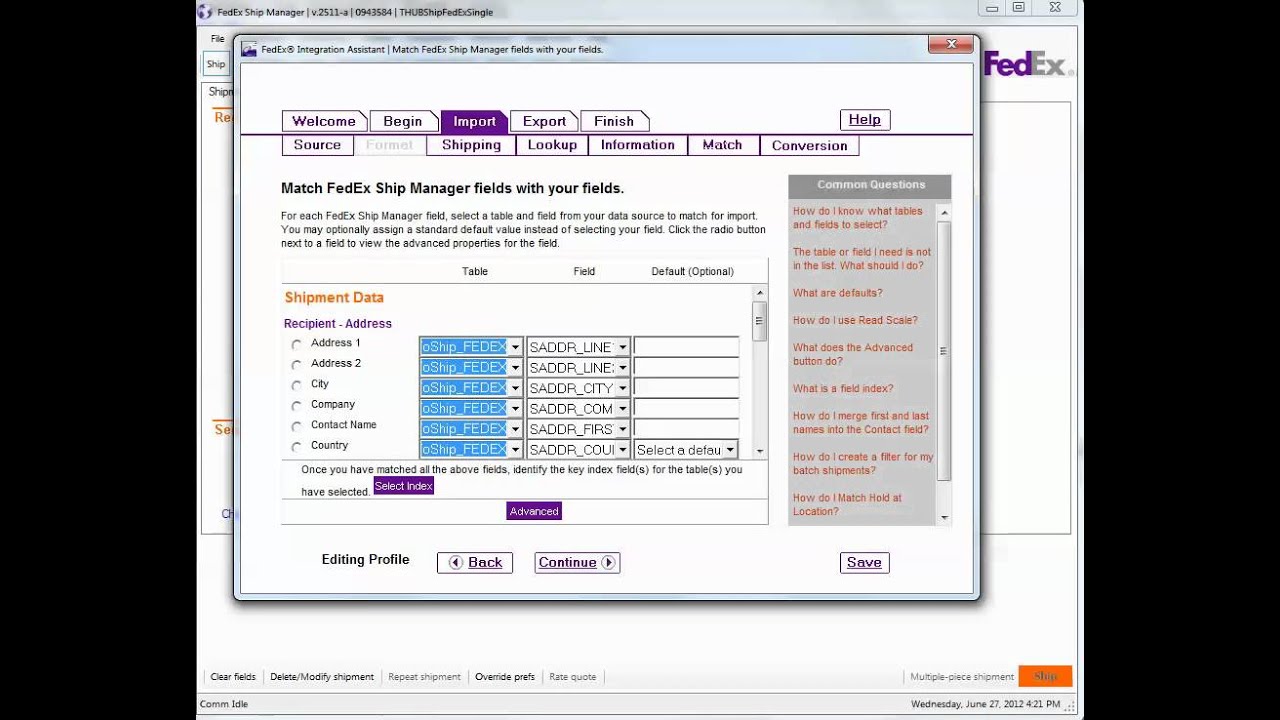Click the Common Questions scroll up arrow
The height and width of the screenshot is (720, 1280).
(x=944, y=213)
